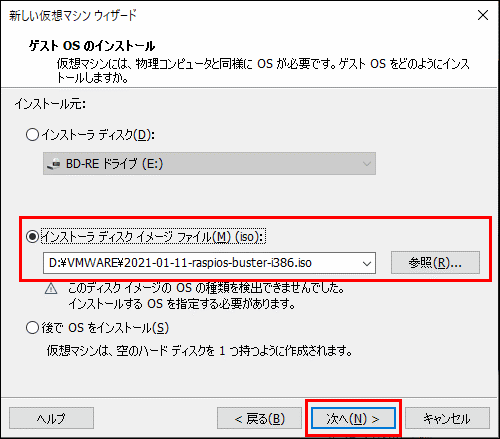Click text 仮想マシンは、空のハード ディスクを 1 つ持つように作成されます
The image size is (500, 439).
tap(200, 351)
